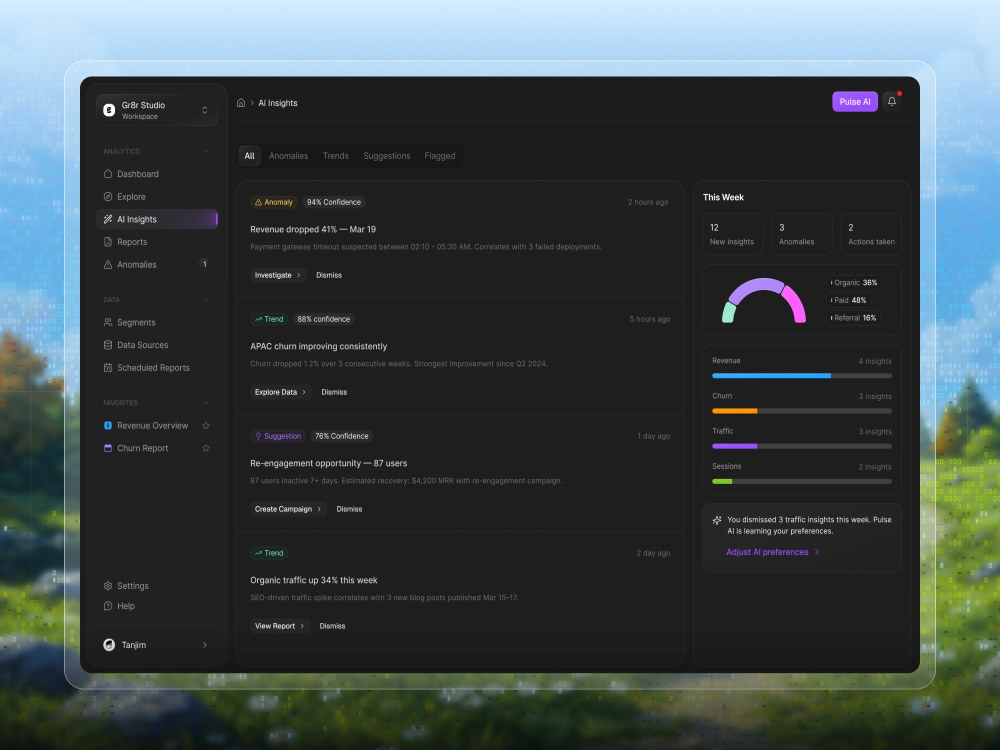
Task: Dismiss the APAC churn insight
Action: 334,392
